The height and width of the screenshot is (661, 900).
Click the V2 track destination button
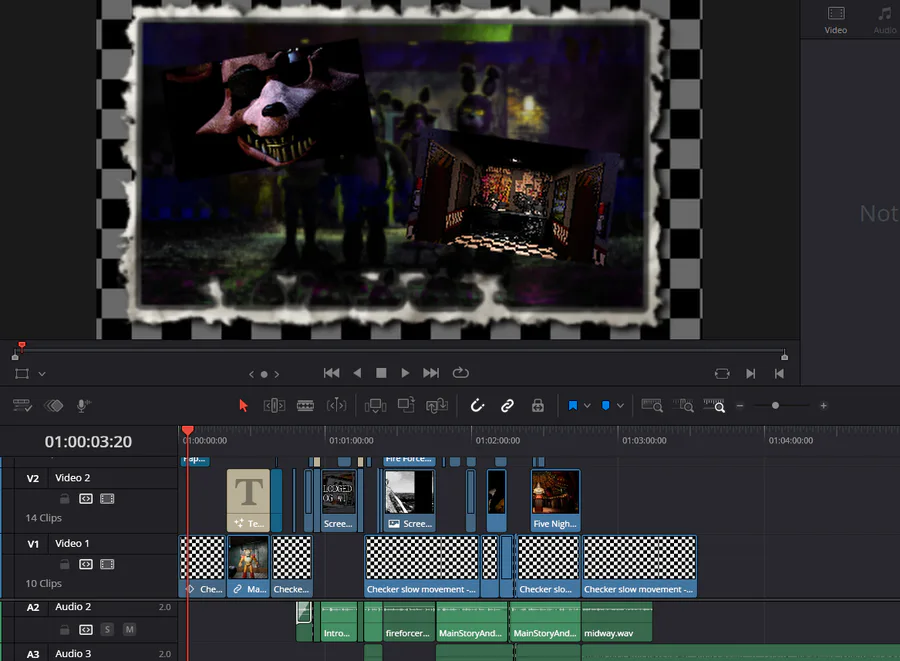pos(33,479)
